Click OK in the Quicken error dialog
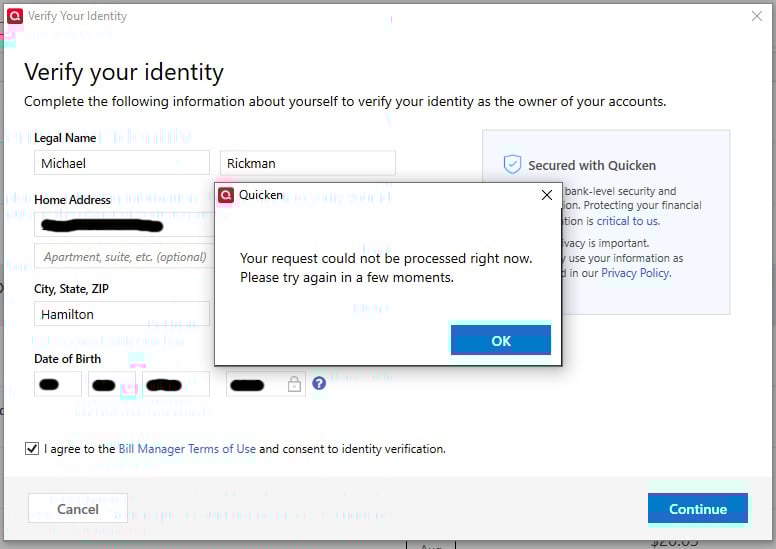776x549 pixels. (500, 340)
